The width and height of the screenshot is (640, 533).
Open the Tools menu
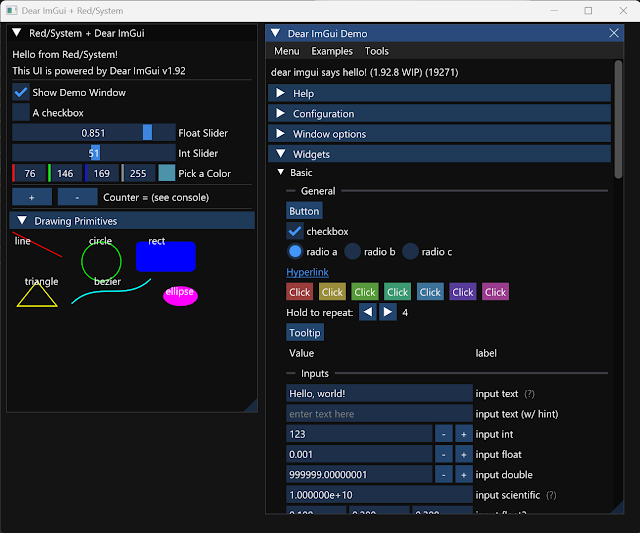point(377,51)
